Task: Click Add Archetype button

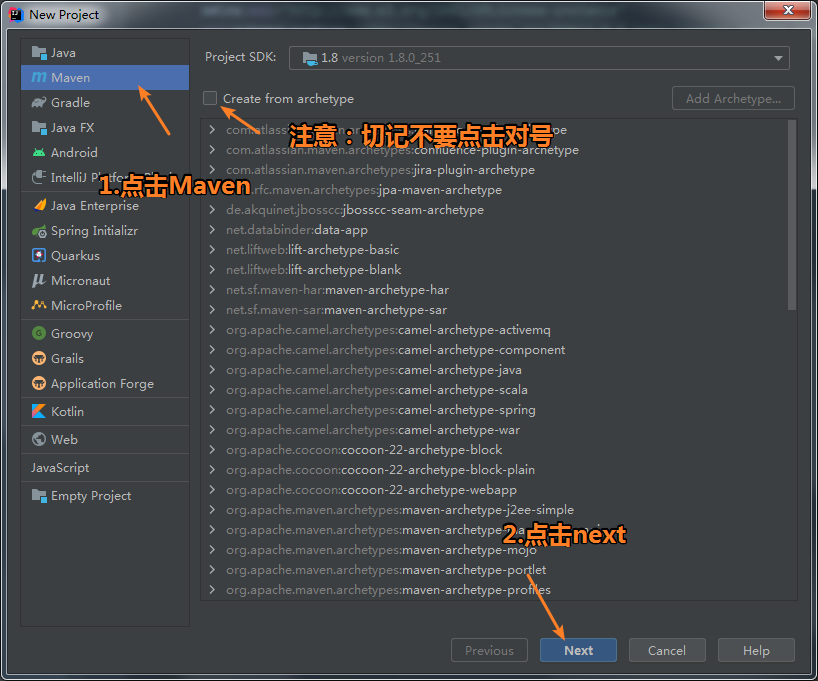Action: [x=733, y=98]
